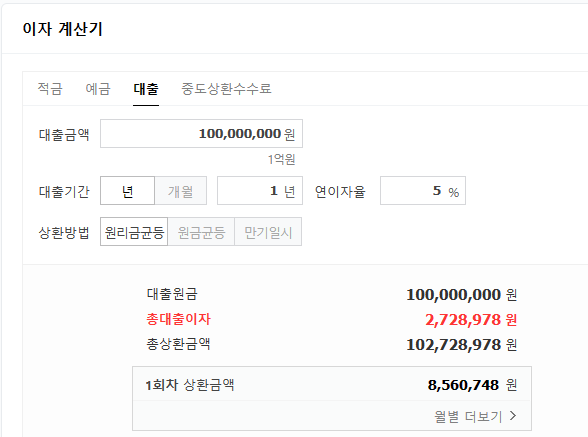Select the 대출 tab
588x437 pixels.
(x=146, y=89)
